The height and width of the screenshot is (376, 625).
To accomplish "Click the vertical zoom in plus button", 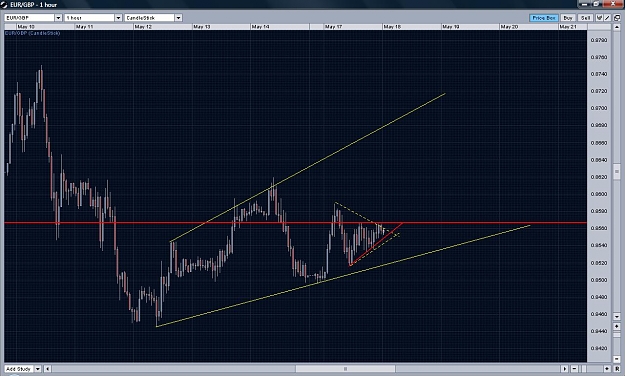I will point(617,326).
